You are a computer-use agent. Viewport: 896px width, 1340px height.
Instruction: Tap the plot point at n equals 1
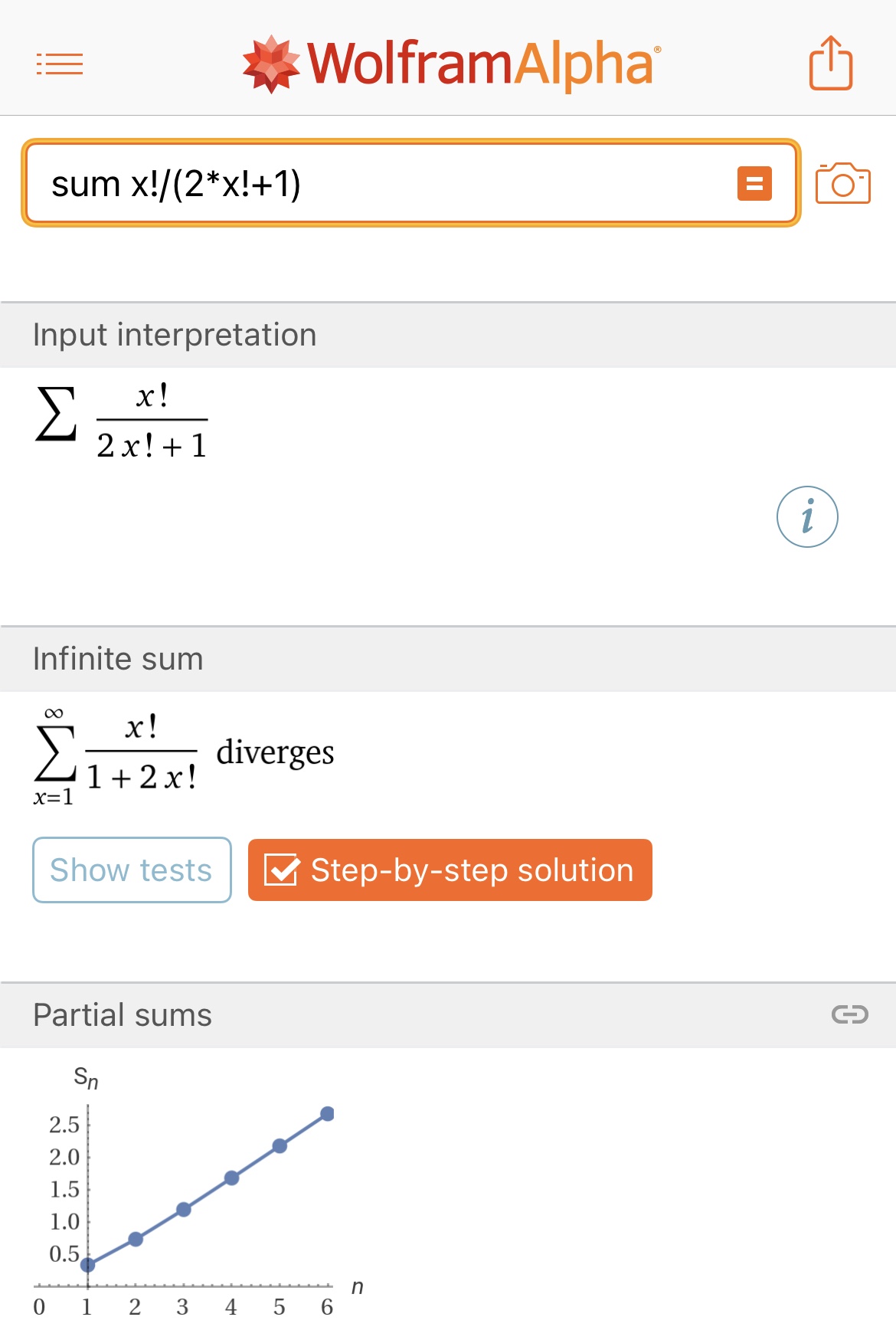88,1264
